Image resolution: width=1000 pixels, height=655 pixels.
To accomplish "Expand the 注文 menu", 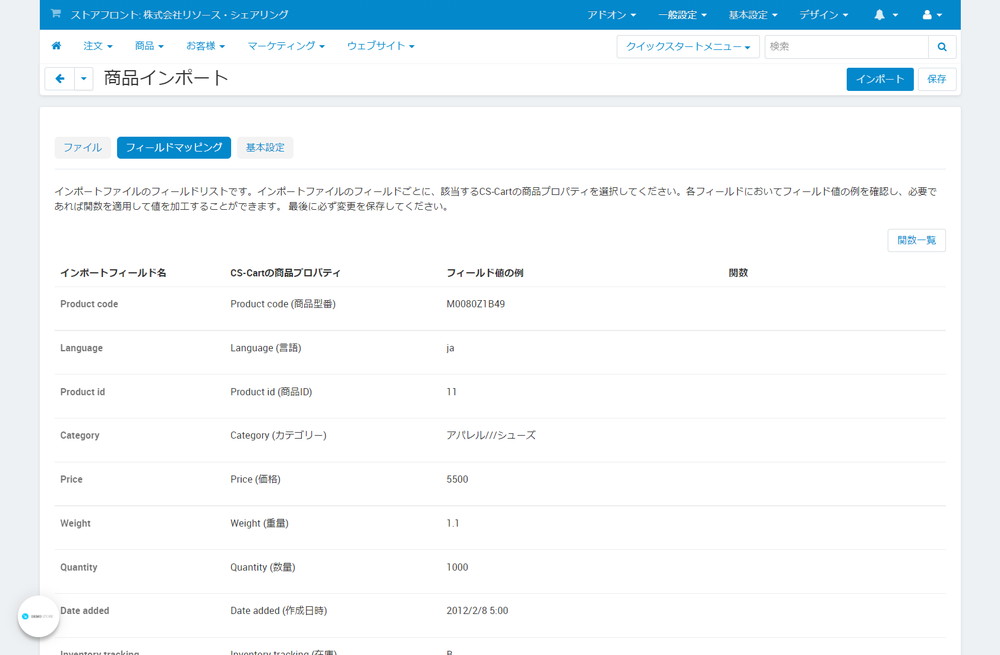I will pyautogui.click(x=98, y=46).
